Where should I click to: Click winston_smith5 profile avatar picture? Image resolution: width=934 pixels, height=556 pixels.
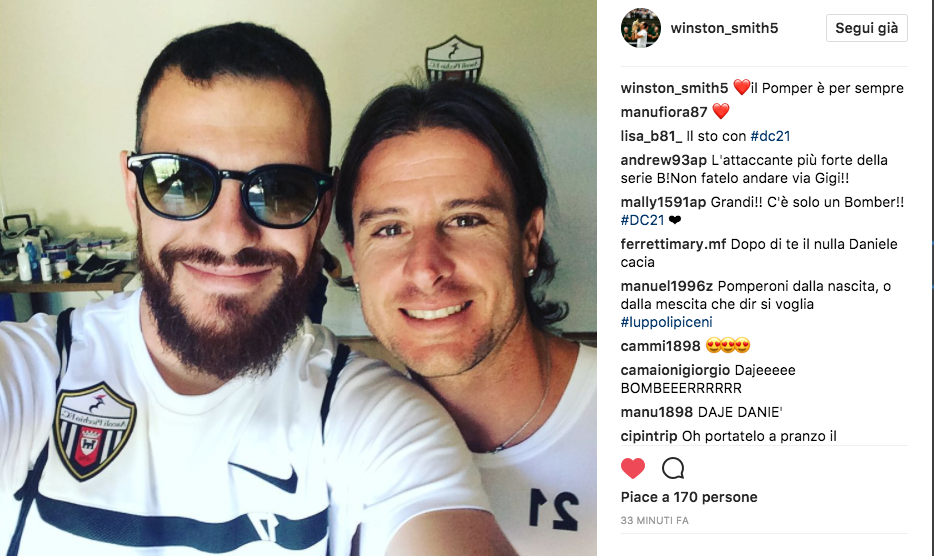(x=641, y=28)
